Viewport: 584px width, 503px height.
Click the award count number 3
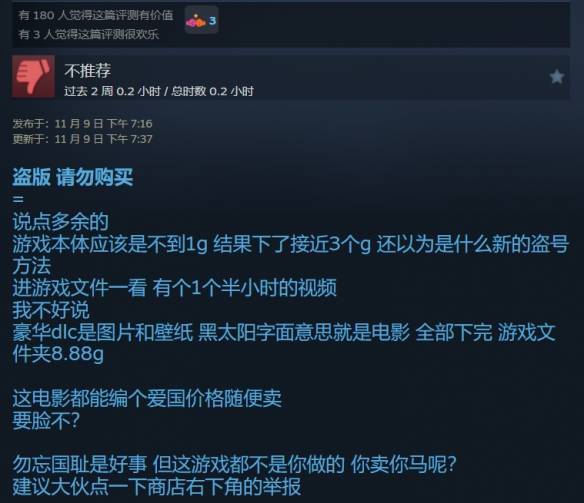point(212,21)
